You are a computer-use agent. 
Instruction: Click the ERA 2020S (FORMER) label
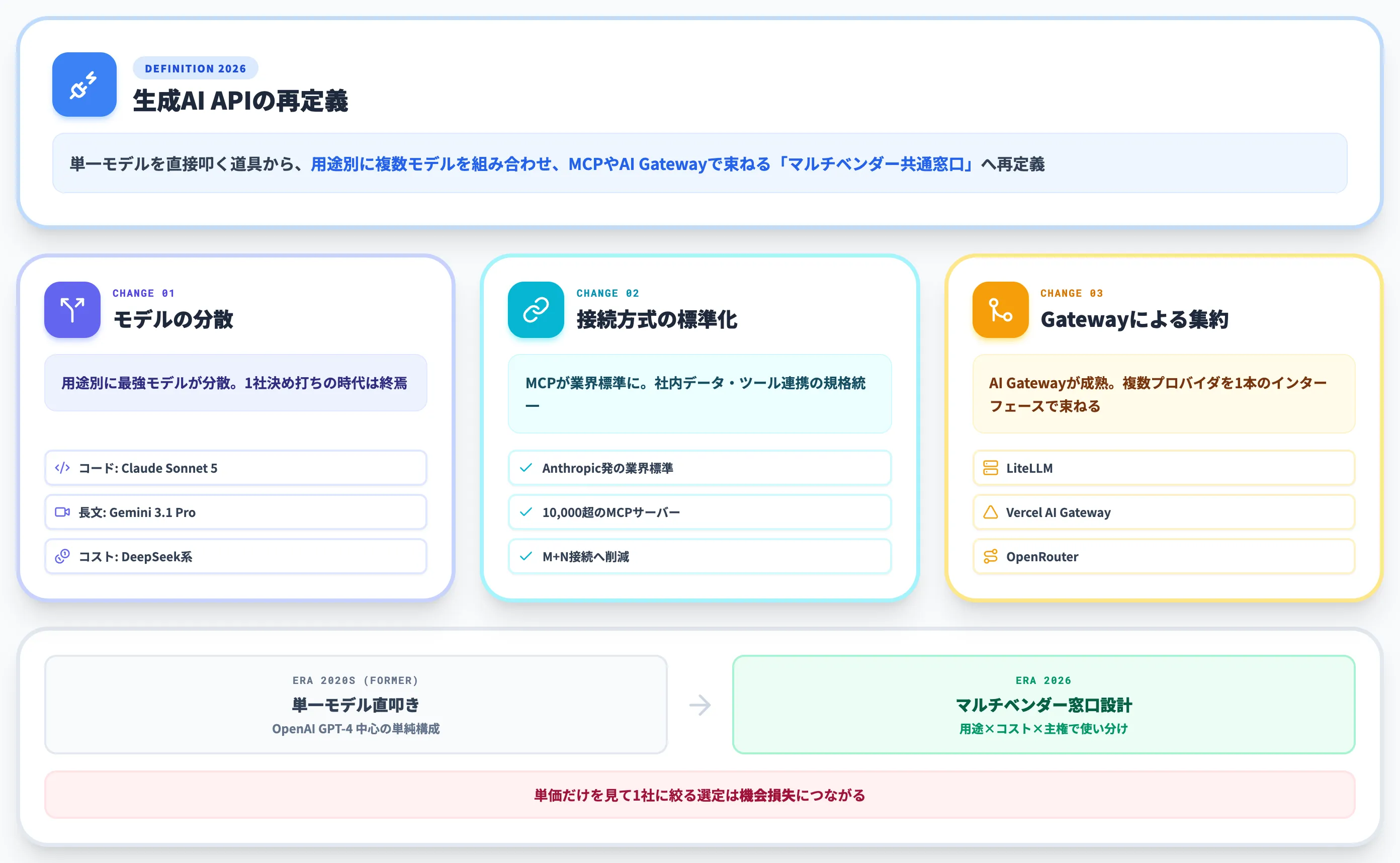[355, 680]
